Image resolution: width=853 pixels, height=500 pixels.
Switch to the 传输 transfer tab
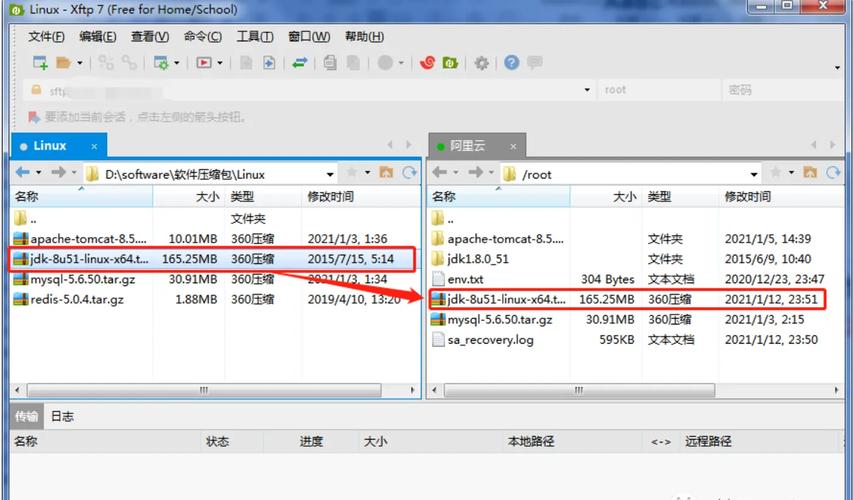26,416
